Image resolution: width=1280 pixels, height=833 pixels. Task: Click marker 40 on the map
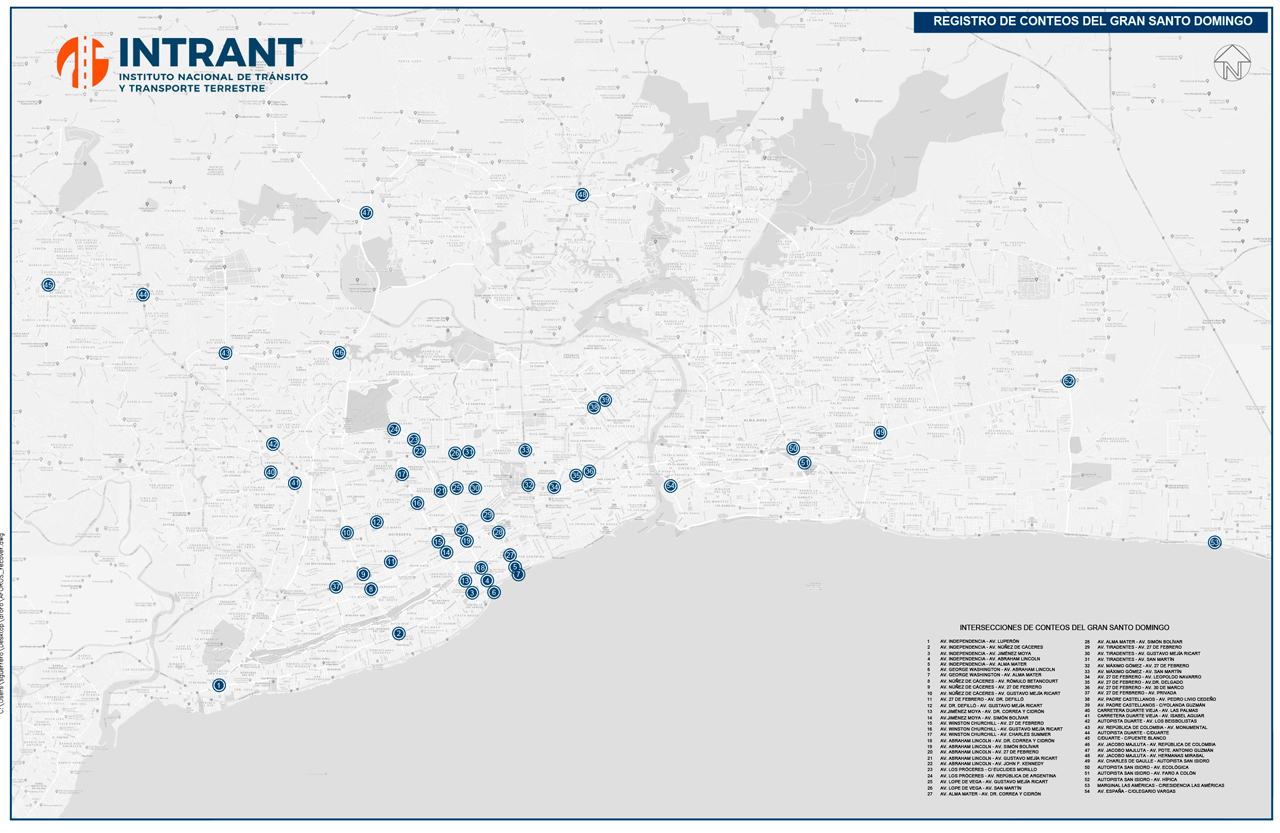point(270,472)
